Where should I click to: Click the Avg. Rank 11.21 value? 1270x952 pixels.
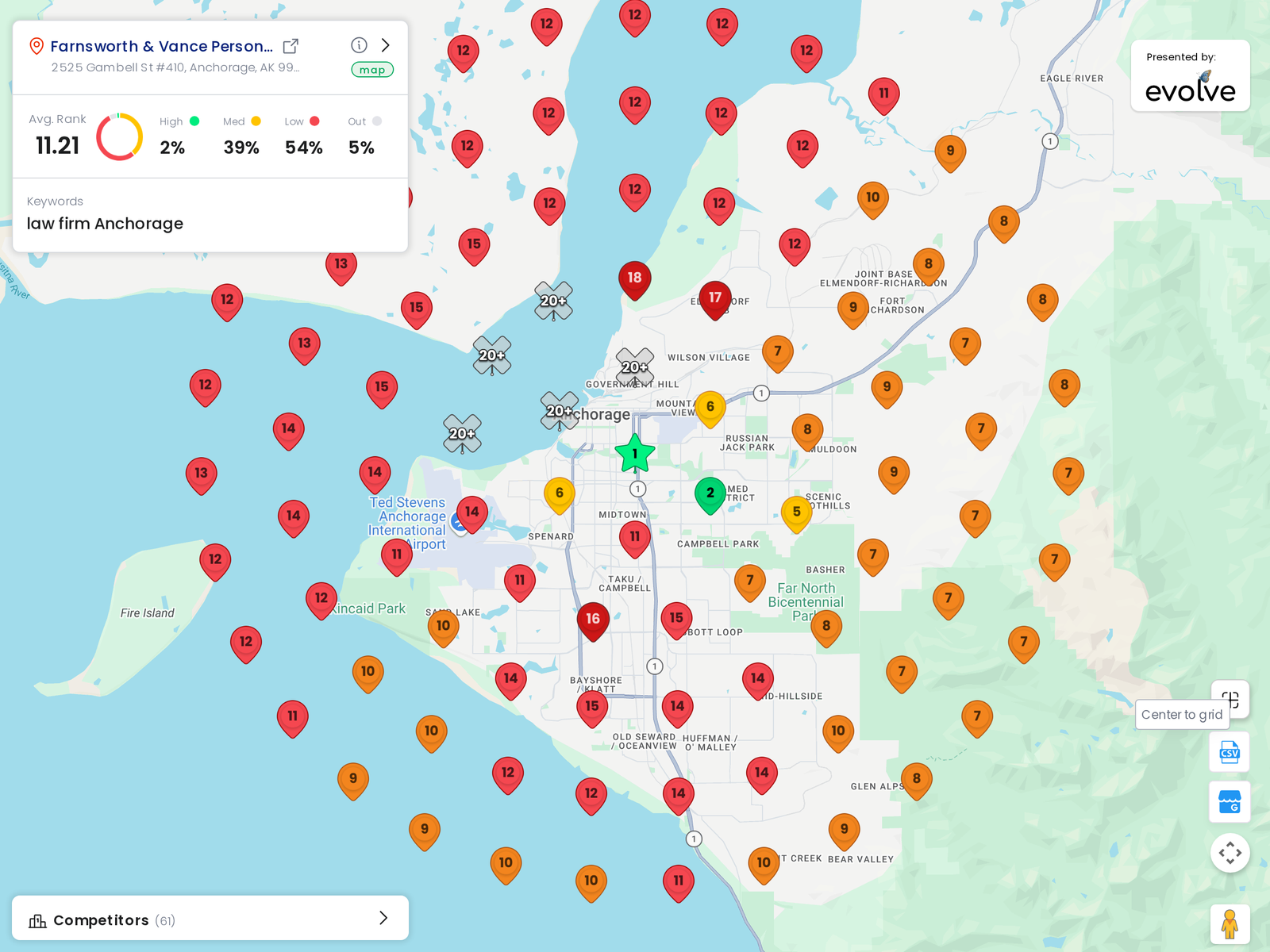(x=58, y=146)
